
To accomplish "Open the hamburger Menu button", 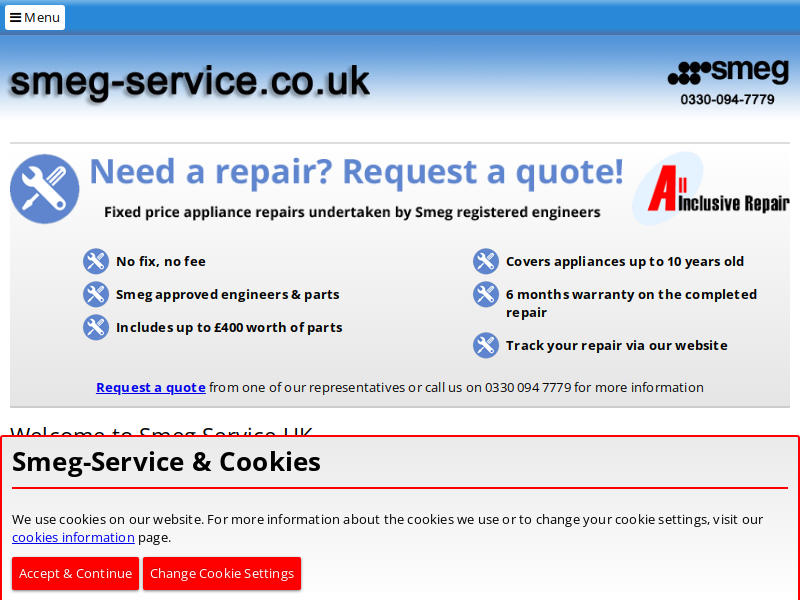I will point(35,17).
